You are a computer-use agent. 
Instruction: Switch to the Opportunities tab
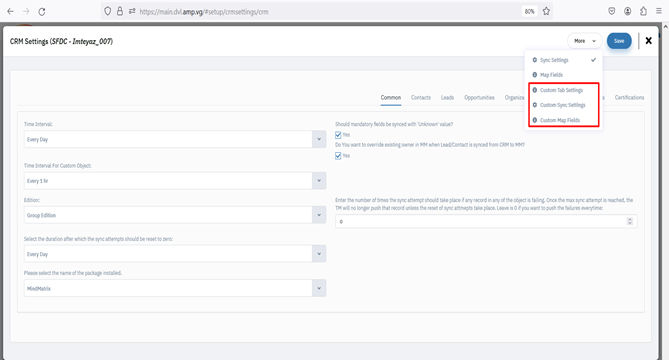tap(479, 98)
